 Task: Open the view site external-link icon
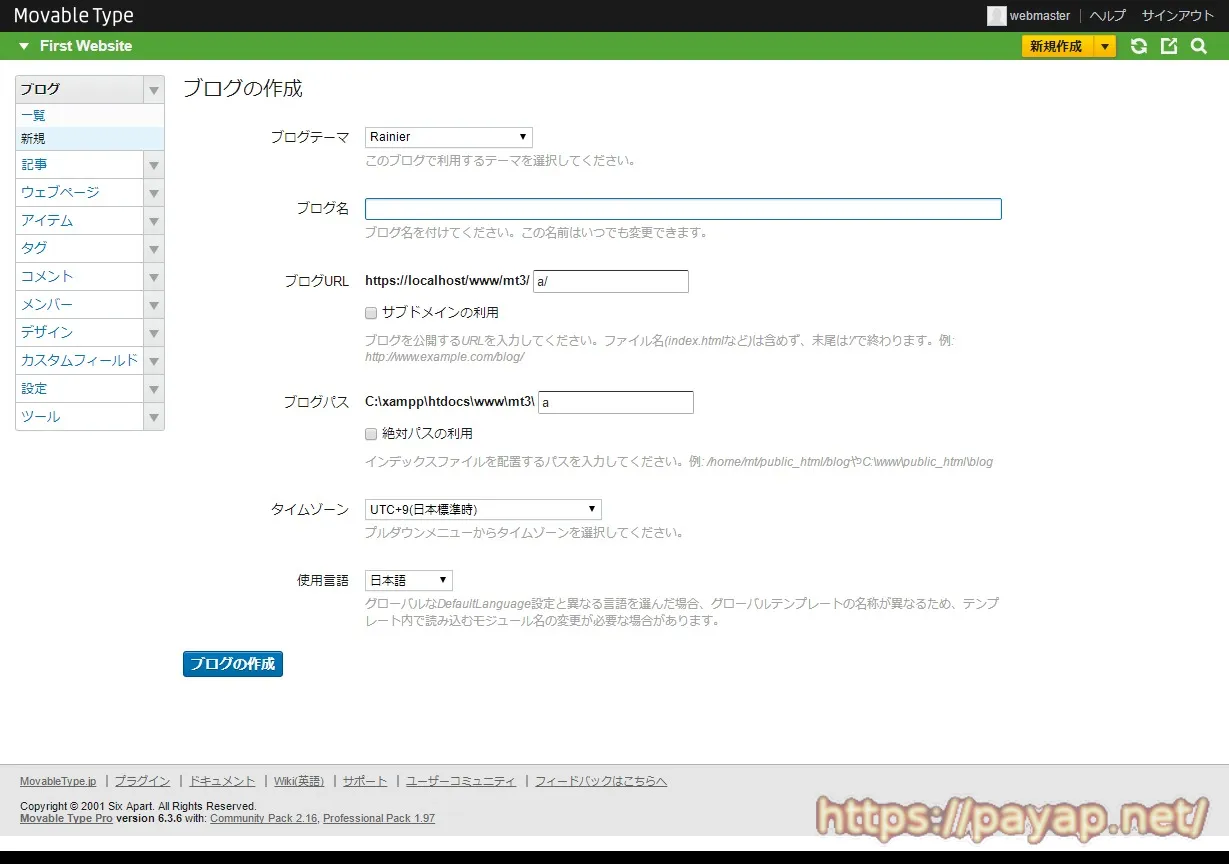(1169, 46)
